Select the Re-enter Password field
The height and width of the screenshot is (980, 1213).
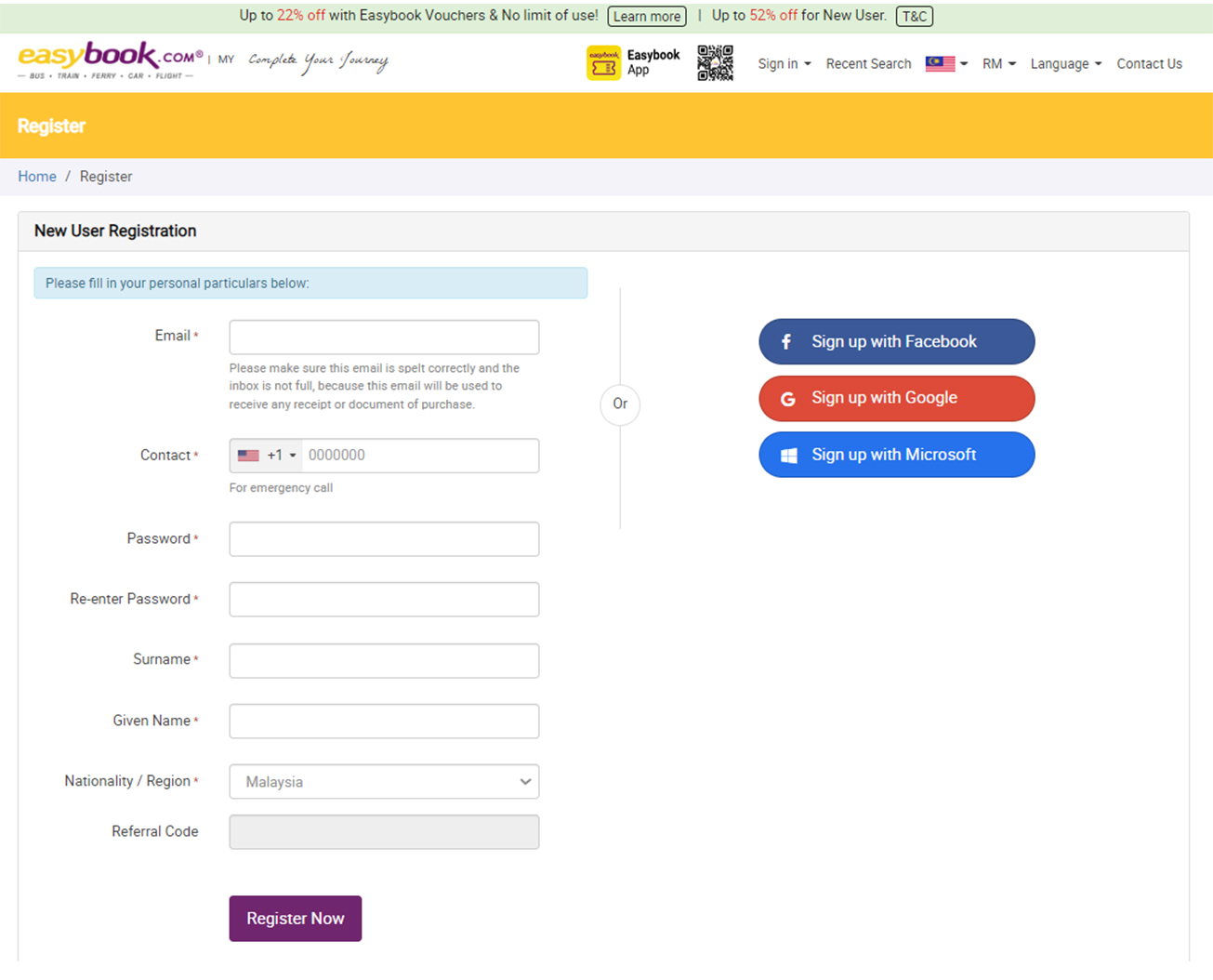tap(384, 600)
